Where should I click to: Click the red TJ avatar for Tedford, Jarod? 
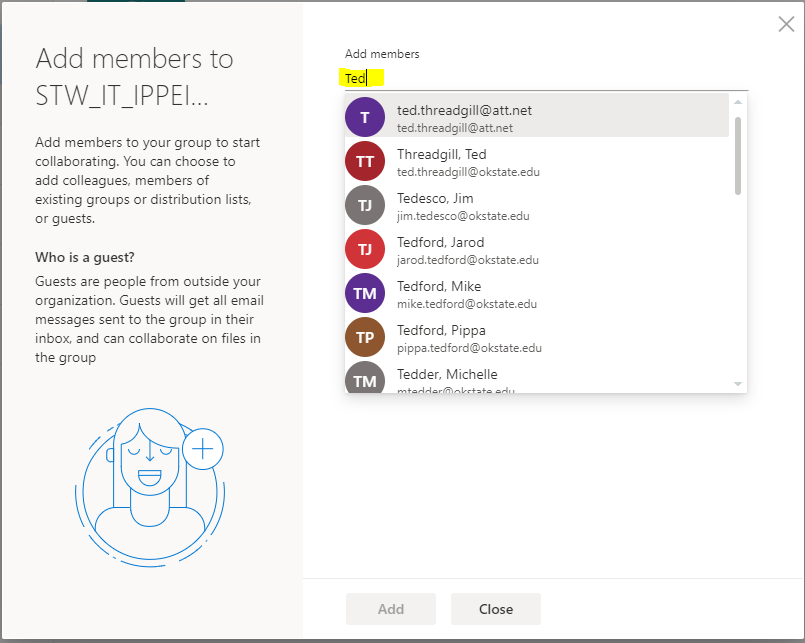click(365, 249)
